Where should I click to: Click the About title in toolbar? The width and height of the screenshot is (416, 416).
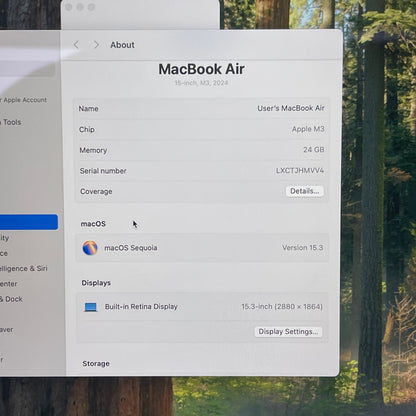[x=122, y=45]
